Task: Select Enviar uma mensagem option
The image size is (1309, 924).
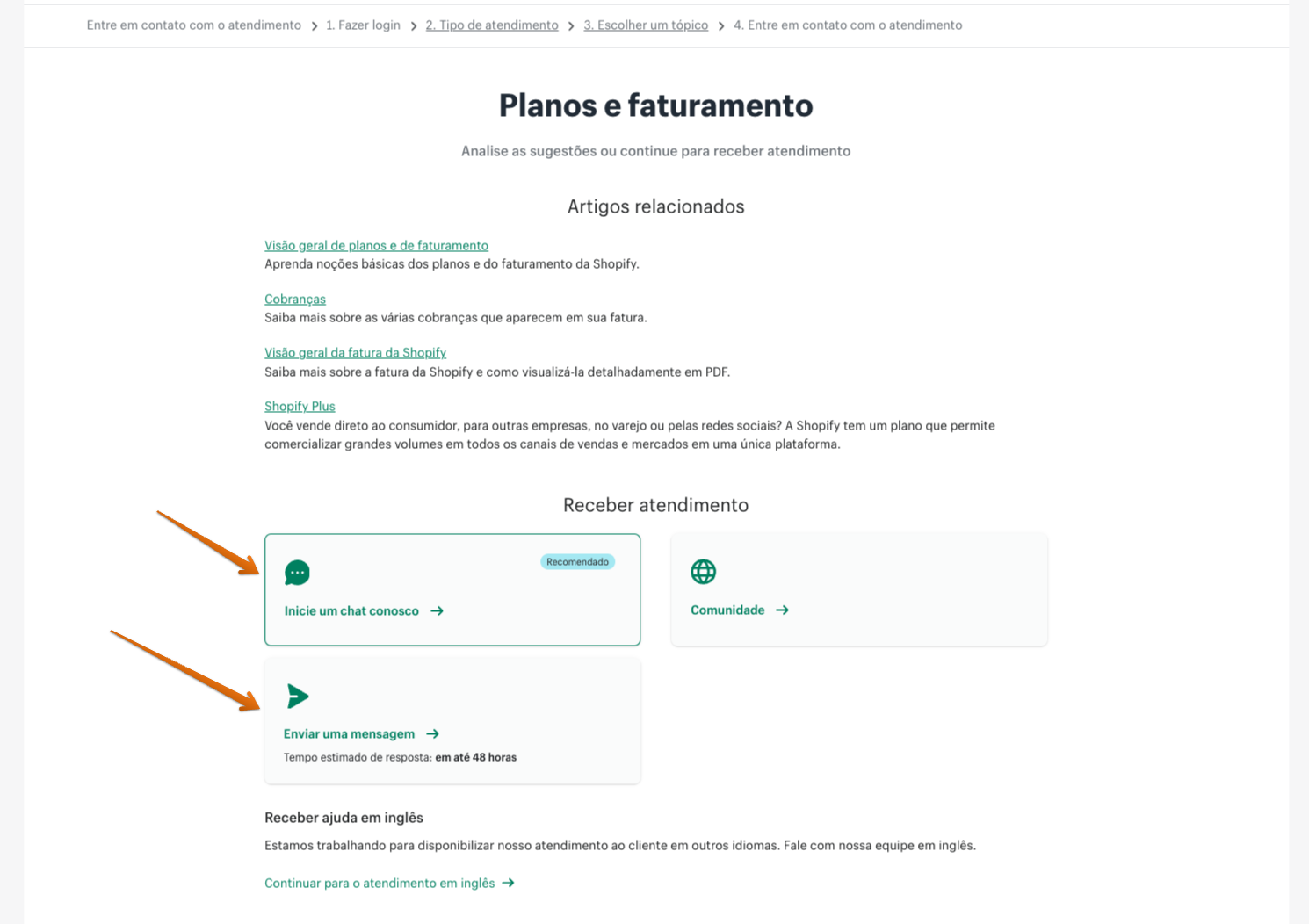Action: [349, 734]
